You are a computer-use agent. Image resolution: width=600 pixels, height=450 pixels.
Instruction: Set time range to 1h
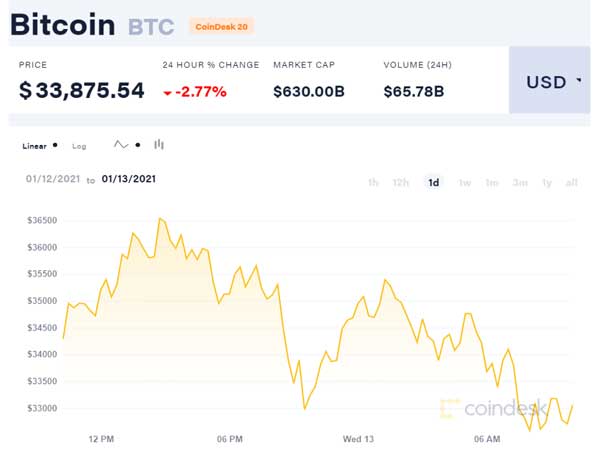(x=373, y=183)
